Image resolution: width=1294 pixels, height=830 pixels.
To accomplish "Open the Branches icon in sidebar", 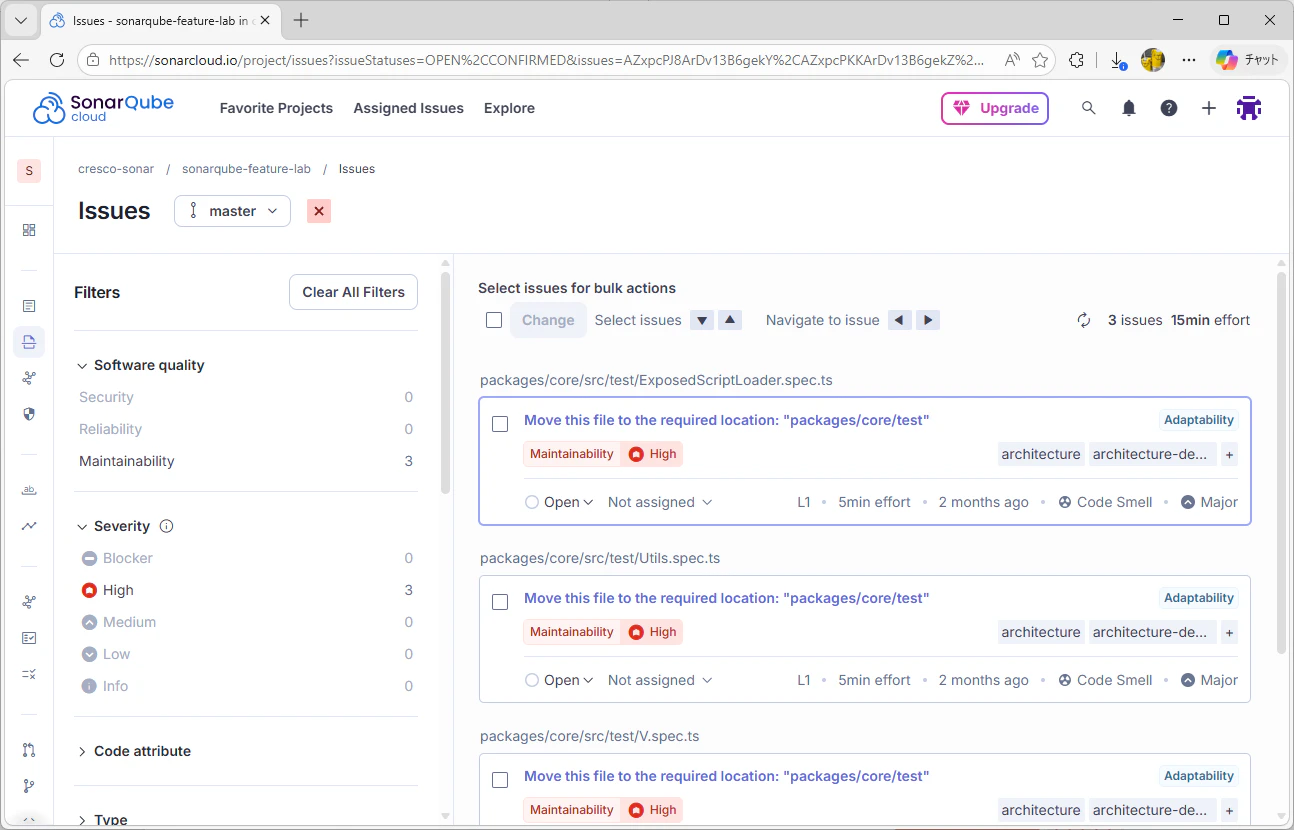I will (x=29, y=786).
